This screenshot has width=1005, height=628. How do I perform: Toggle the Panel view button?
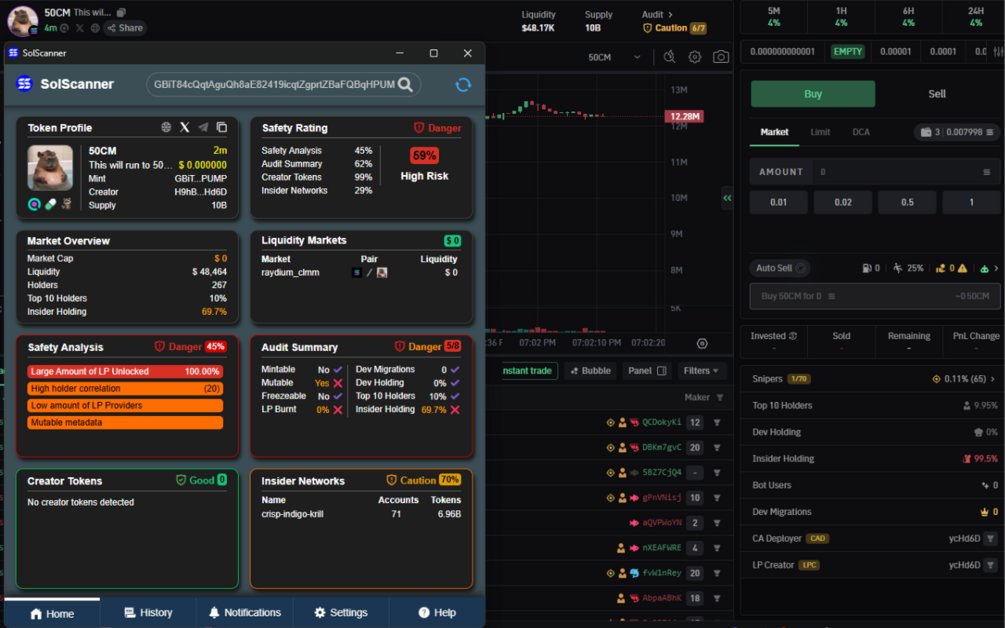click(646, 370)
